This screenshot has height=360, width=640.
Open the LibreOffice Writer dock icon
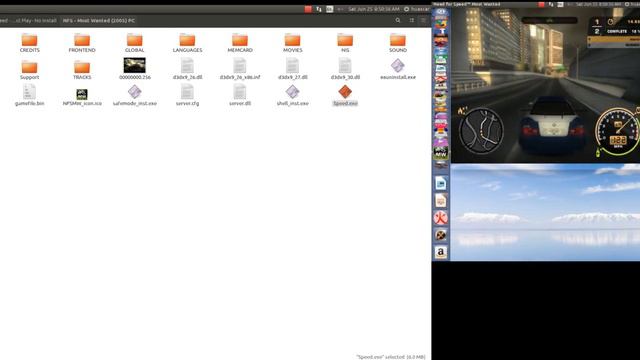(x=440, y=184)
